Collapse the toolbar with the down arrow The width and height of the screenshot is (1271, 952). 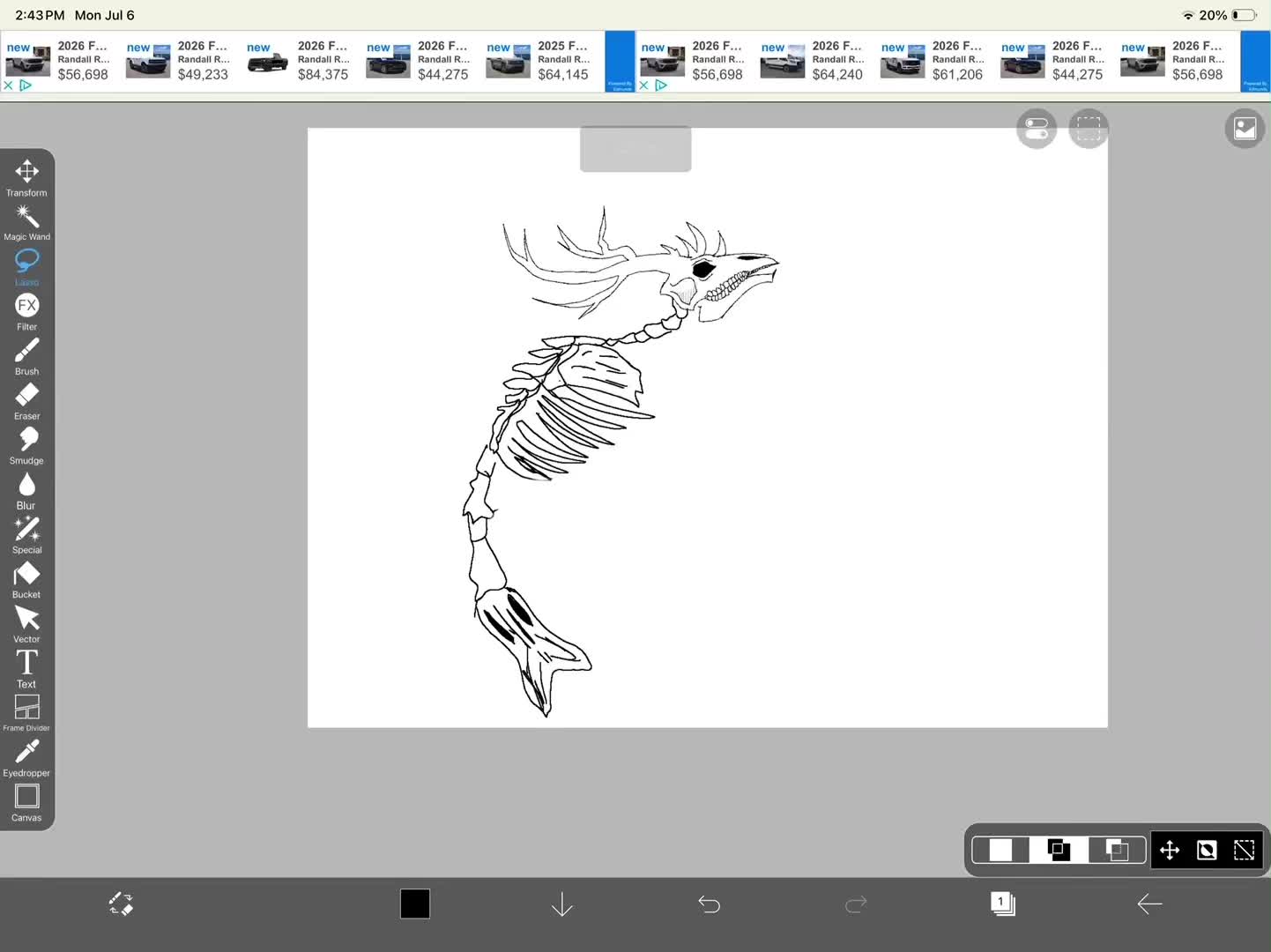coord(561,904)
